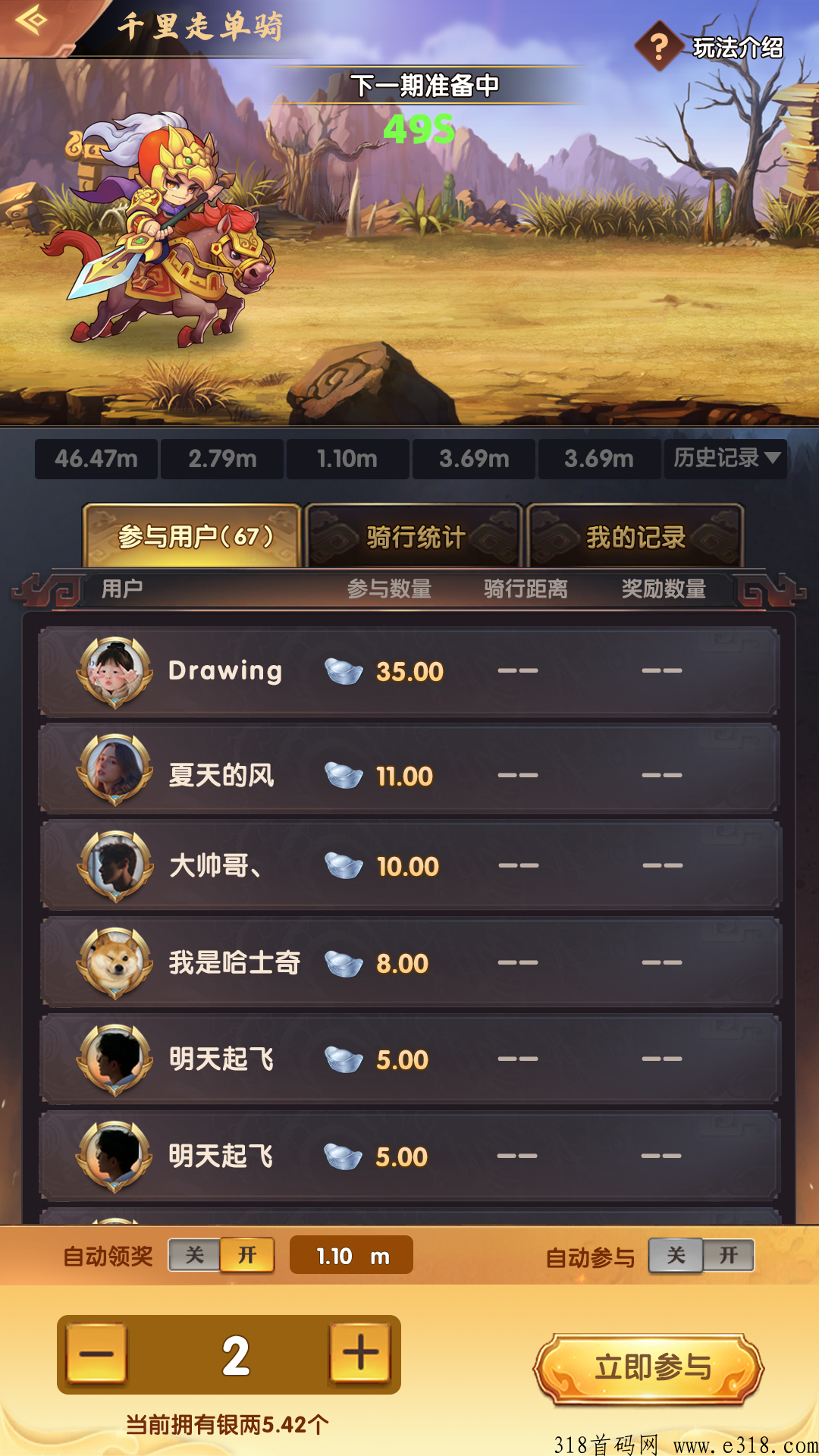Edit the 1.10 m auto-claim distance field
Image resolution: width=819 pixels, height=1456 pixels.
point(351,1256)
